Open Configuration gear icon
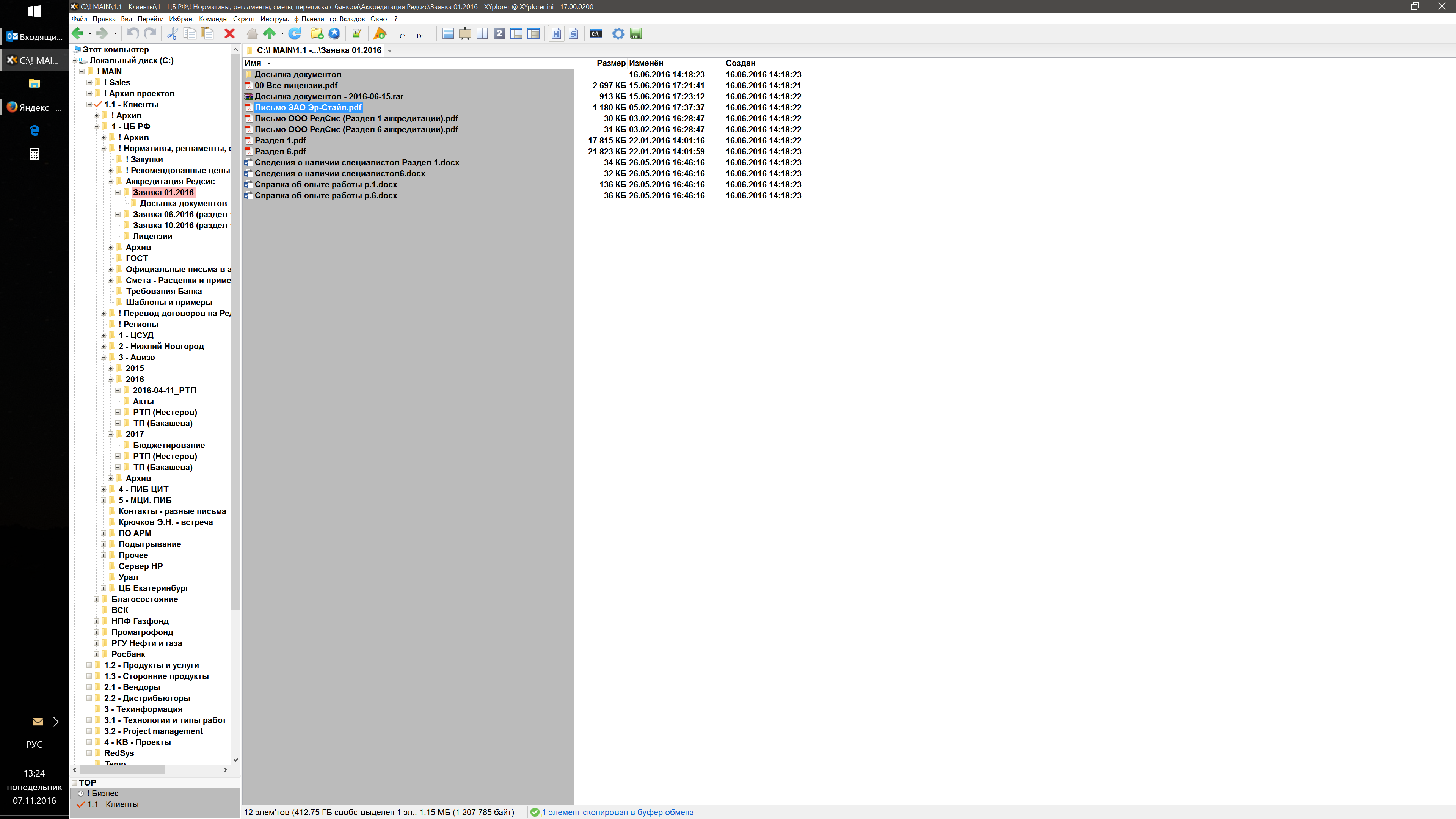 pyautogui.click(x=618, y=34)
